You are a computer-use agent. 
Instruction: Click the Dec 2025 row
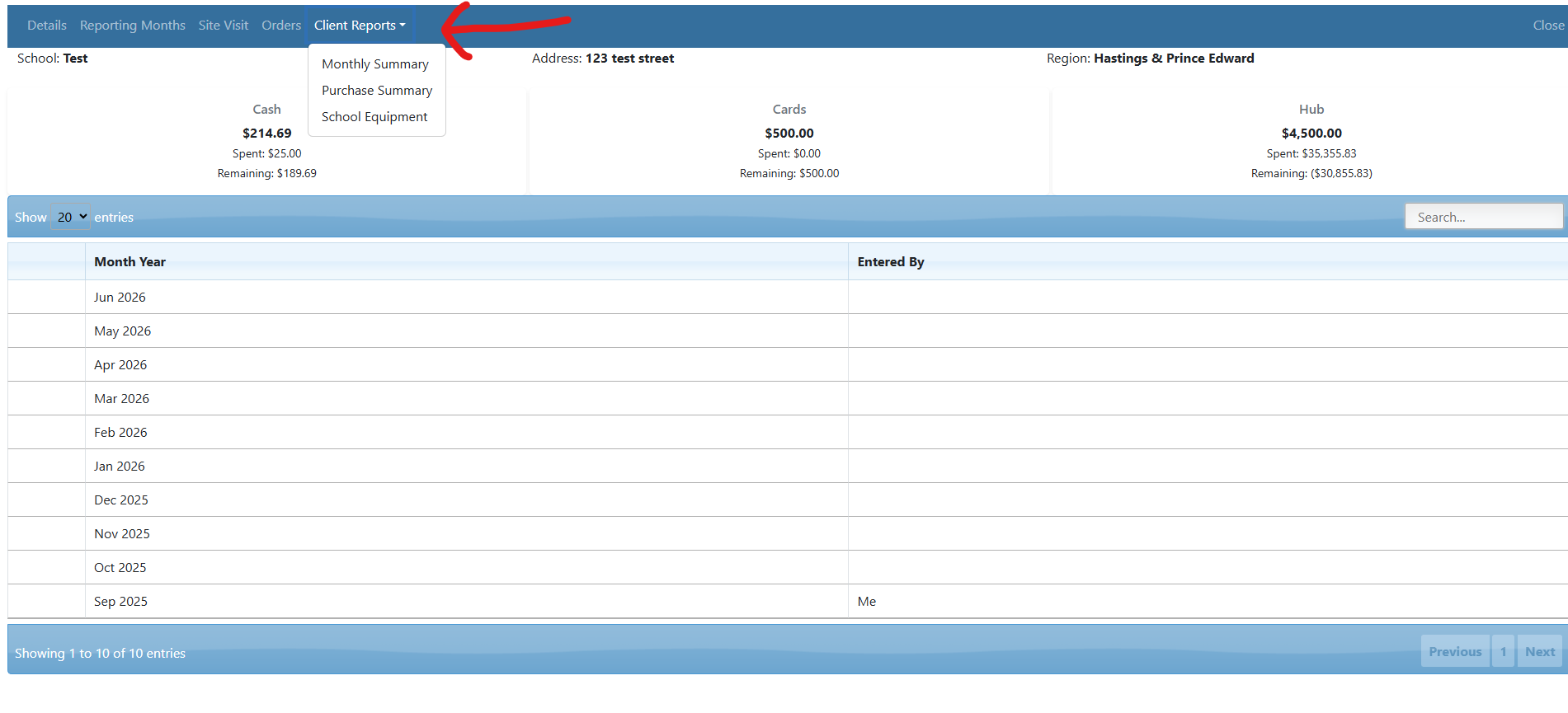tap(121, 500)
